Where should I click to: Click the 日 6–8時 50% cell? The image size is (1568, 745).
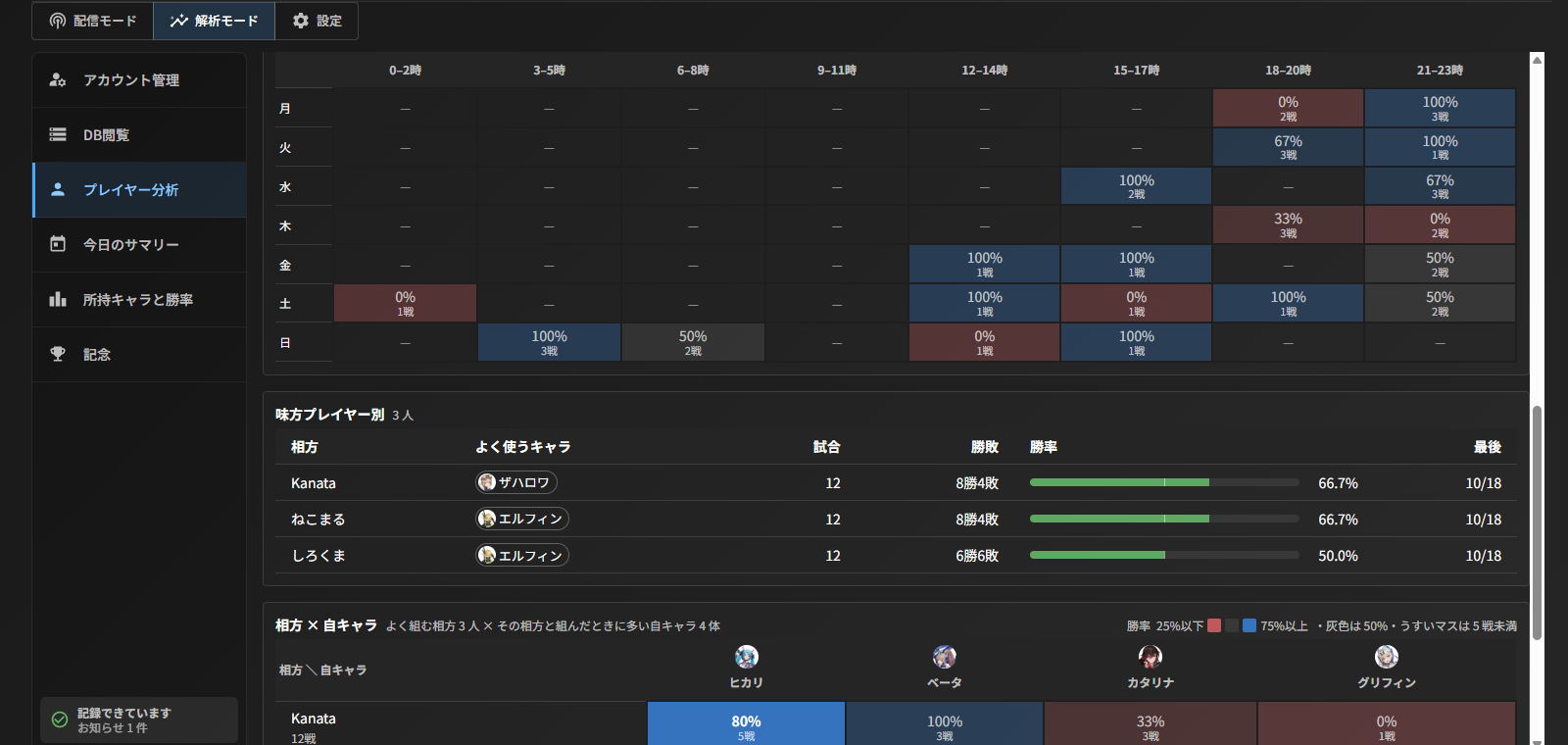[693, 343]
